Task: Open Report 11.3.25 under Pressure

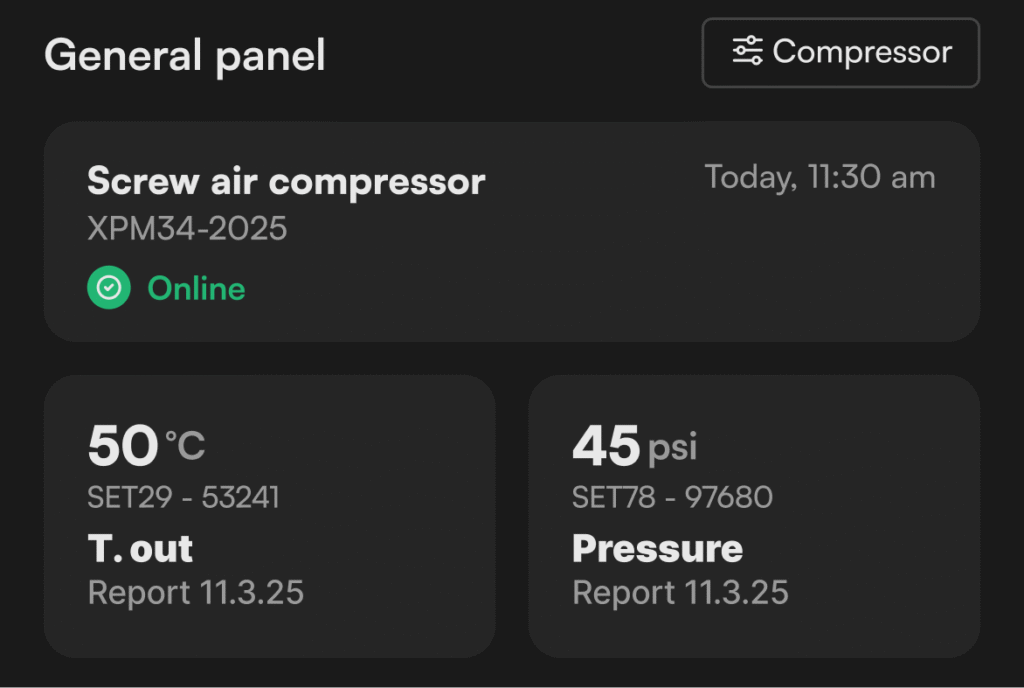Action: (680, 592)
